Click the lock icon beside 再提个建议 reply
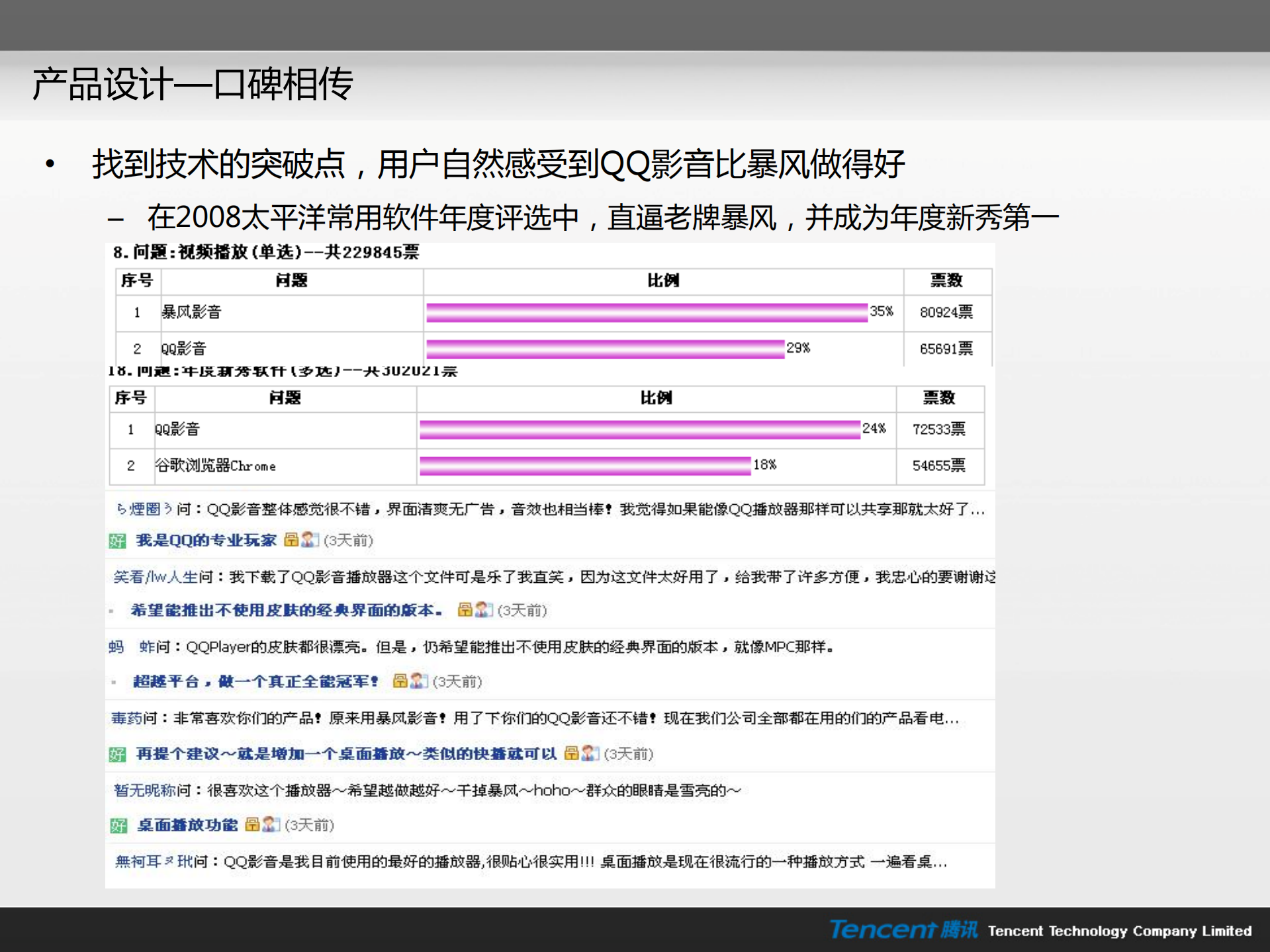The image size is (1270, 952). [571, 754]
